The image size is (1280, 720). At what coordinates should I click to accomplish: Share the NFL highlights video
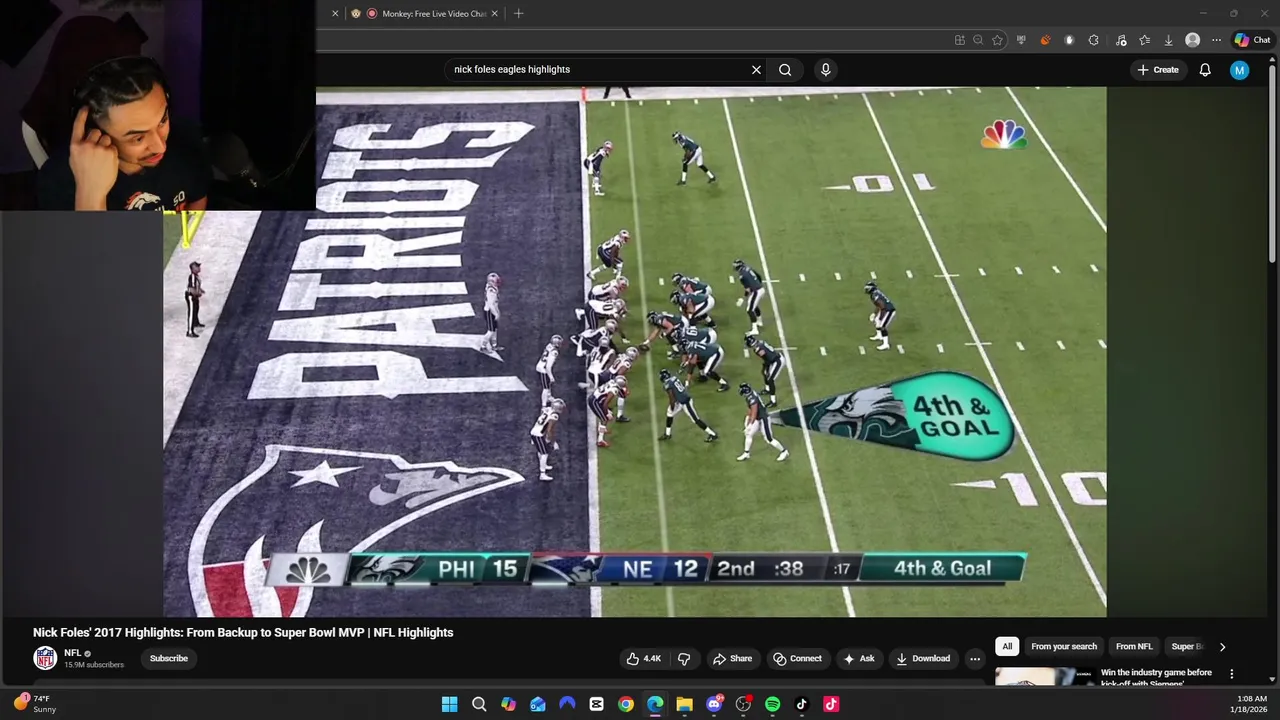(x=732, y=658)
